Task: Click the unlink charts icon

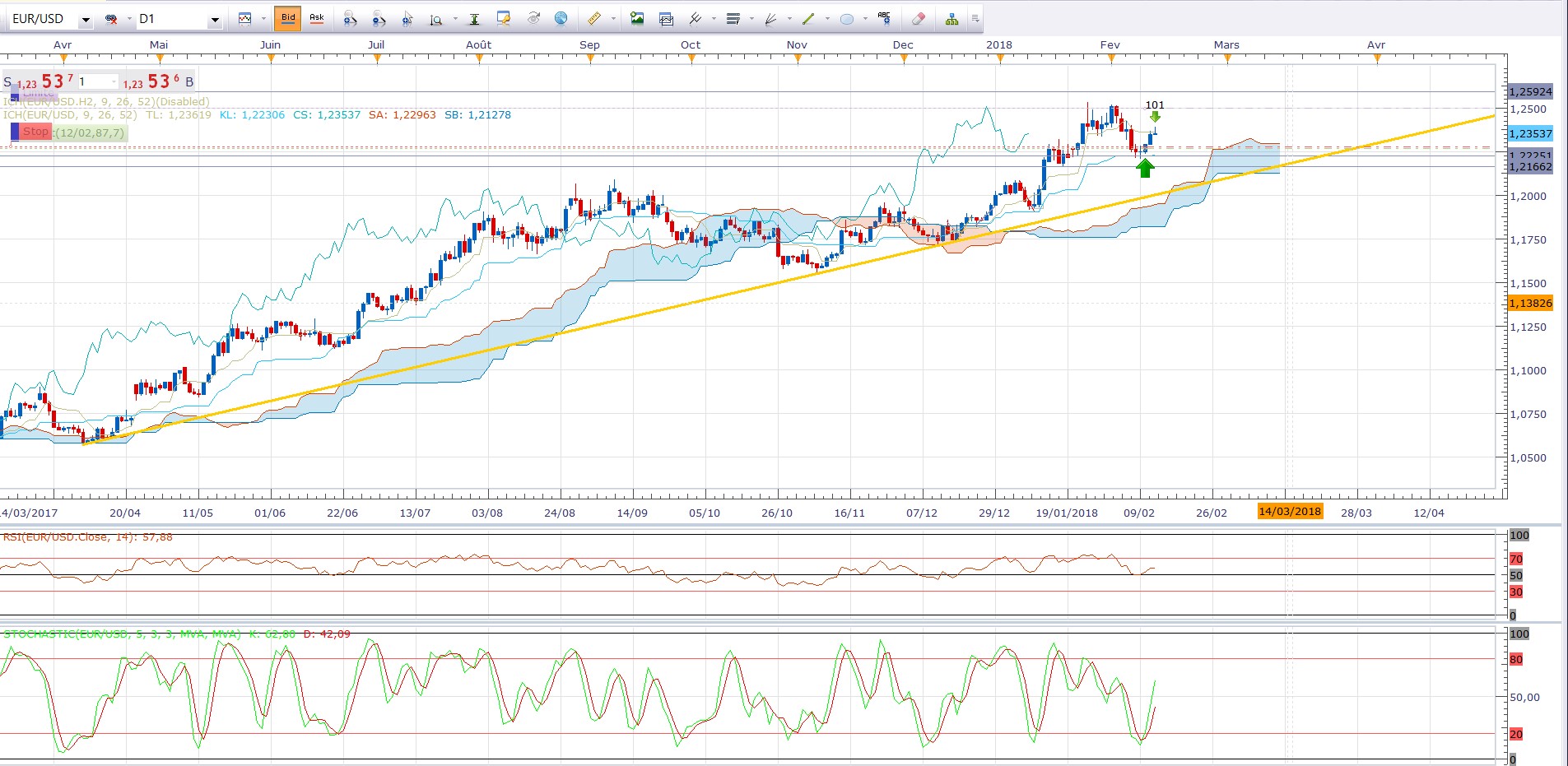Action: (x=111, y=19)
